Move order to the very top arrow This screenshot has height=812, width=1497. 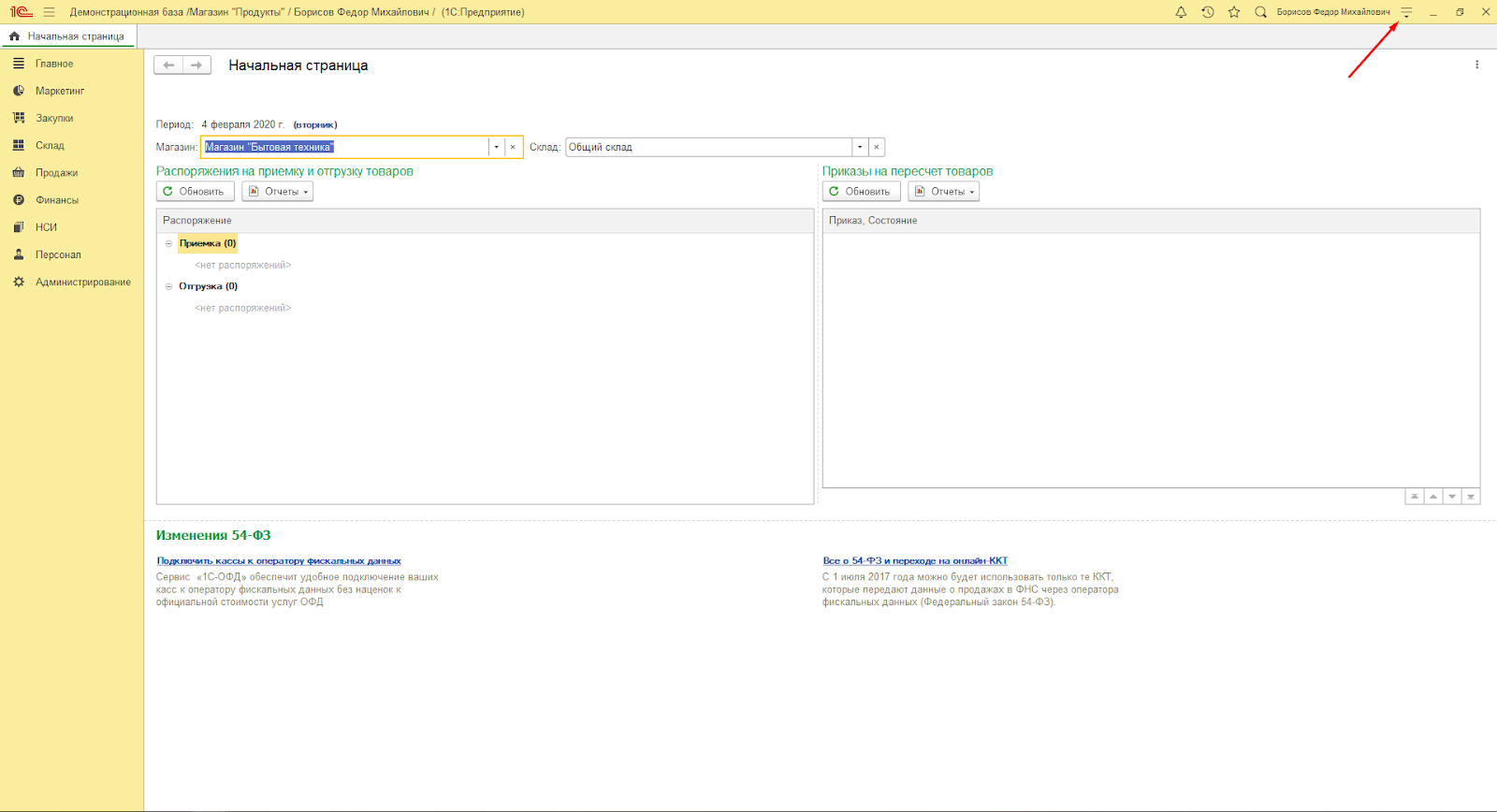(1415, 497)
